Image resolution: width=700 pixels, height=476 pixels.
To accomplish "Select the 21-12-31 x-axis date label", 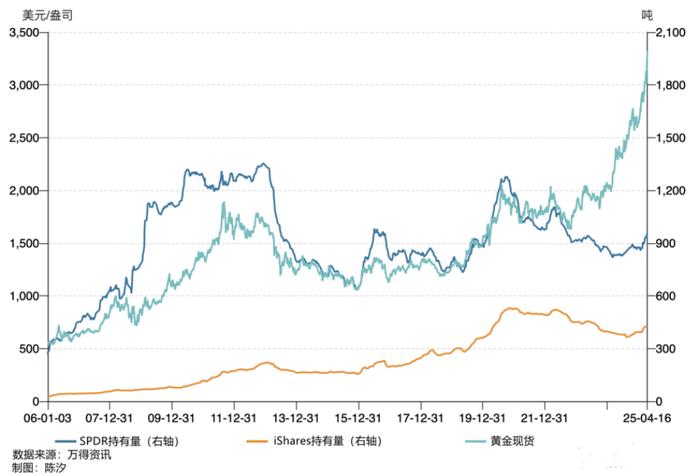I will [x=545, y=418].
